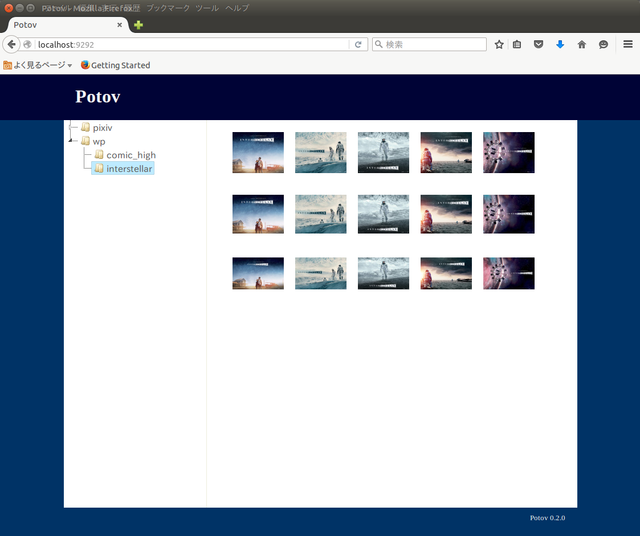Open a new tab with plus button

139,25
